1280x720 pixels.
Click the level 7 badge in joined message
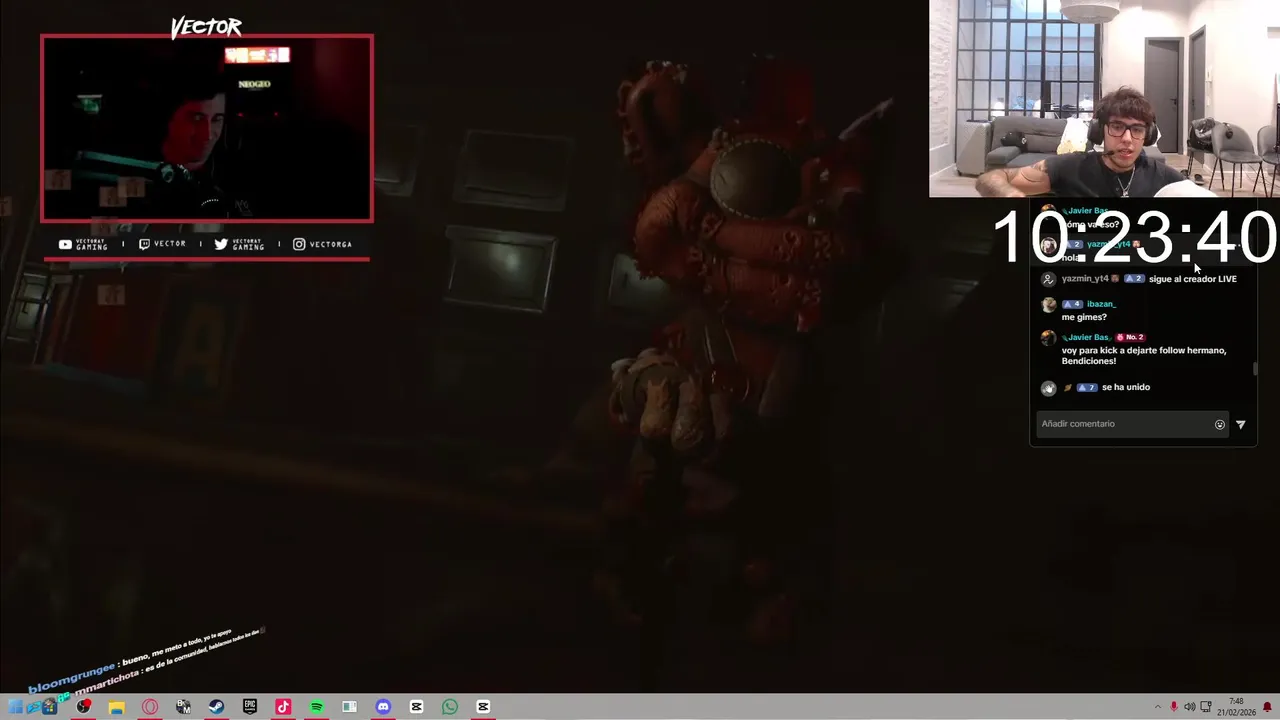click(x=1087, y=387)
